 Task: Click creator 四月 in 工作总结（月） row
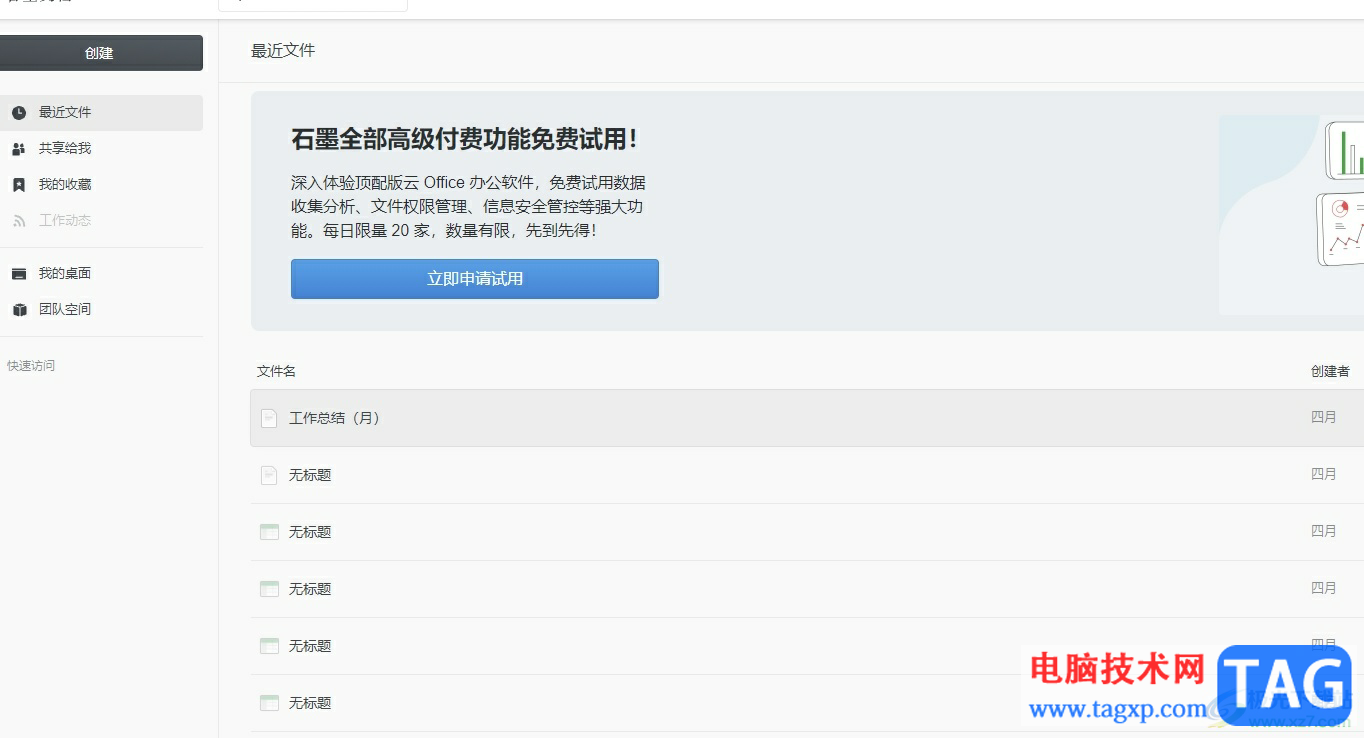click(1324, 417)
